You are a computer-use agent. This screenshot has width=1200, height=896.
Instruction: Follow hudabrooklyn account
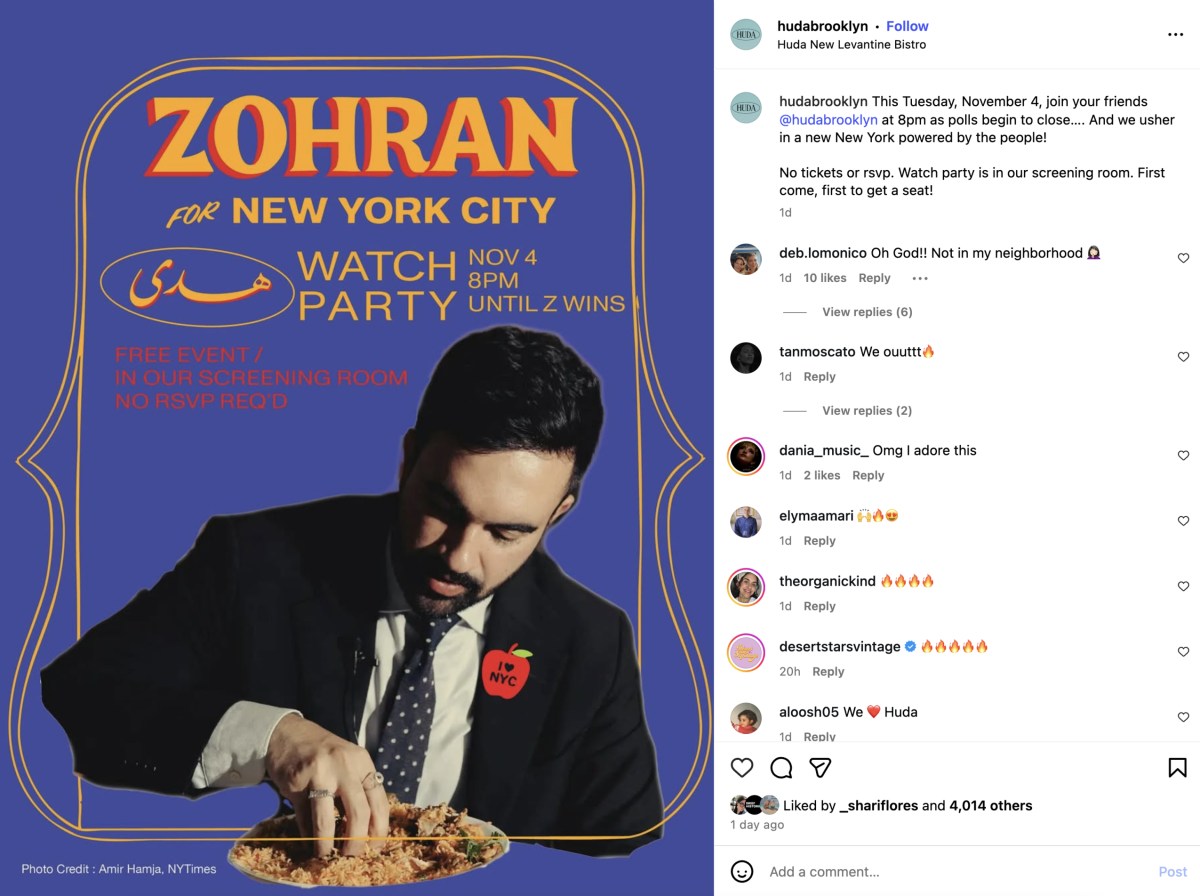pyautogui.click(x=907, y=26)
